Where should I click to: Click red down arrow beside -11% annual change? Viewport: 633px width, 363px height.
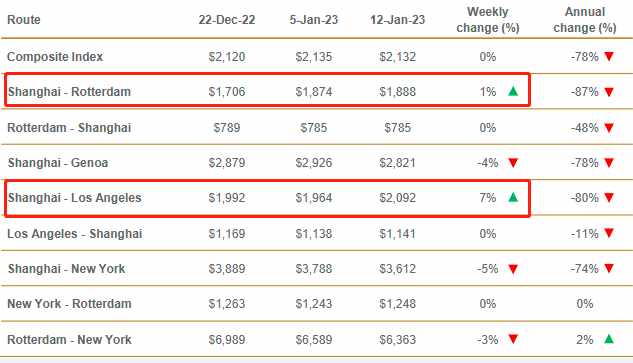pos(609,233)
